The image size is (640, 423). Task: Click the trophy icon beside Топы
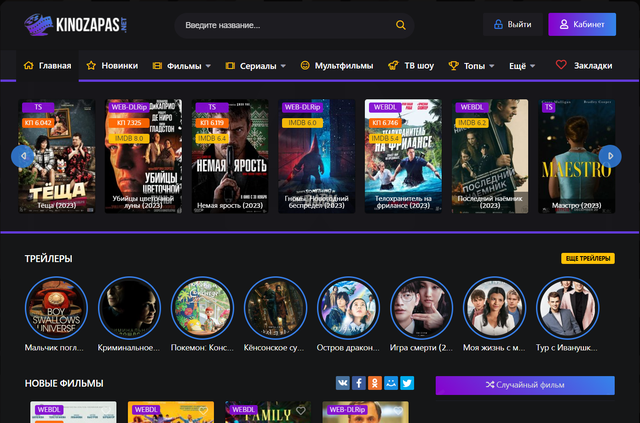coord(453,65)
